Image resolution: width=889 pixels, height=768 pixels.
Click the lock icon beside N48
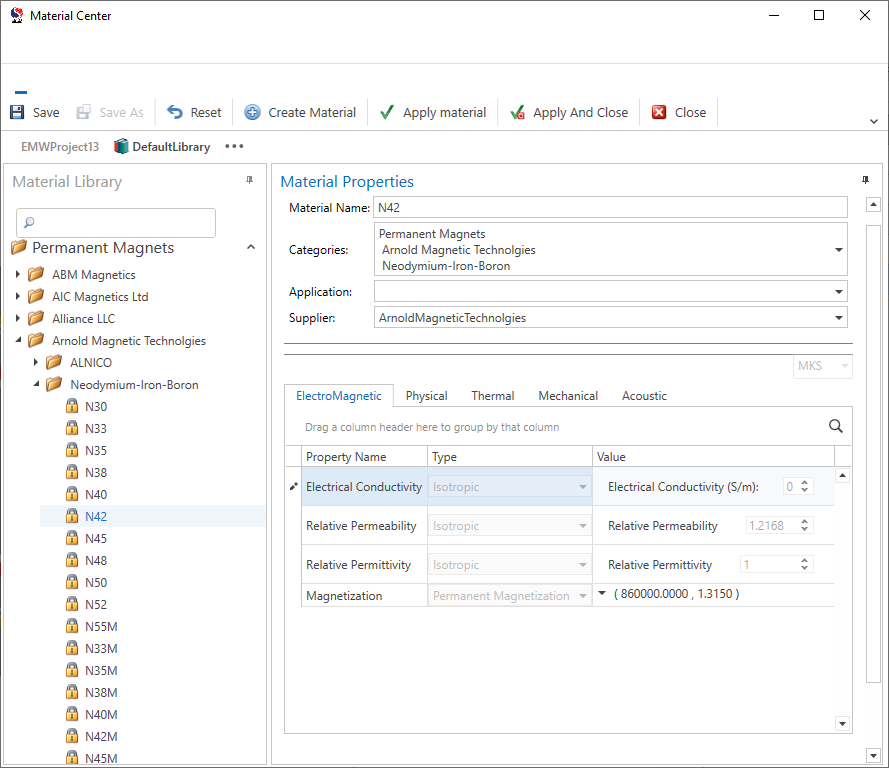[x=72, y=560]
